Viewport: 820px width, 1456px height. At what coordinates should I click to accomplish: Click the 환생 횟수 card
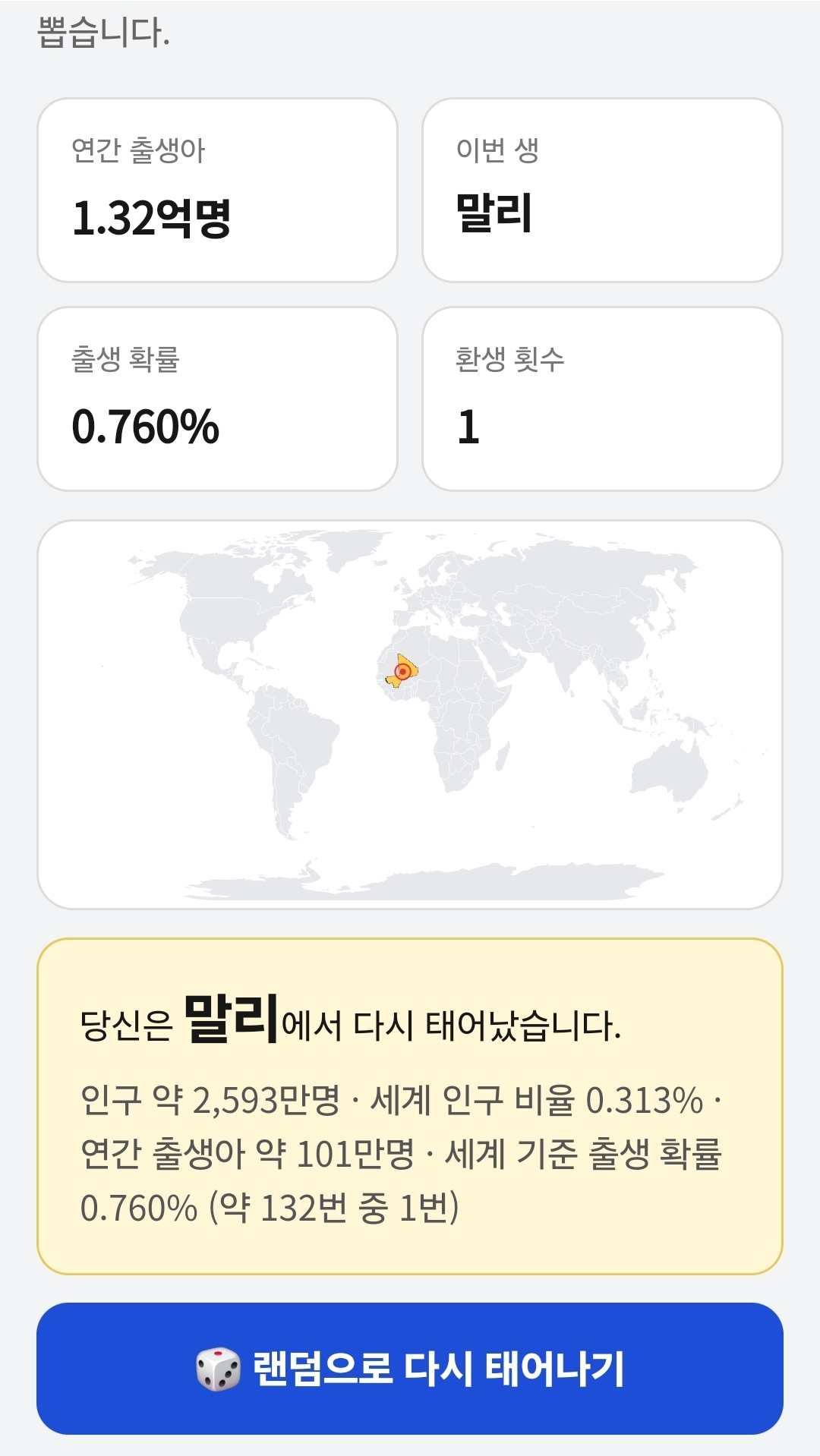(602, 399)
